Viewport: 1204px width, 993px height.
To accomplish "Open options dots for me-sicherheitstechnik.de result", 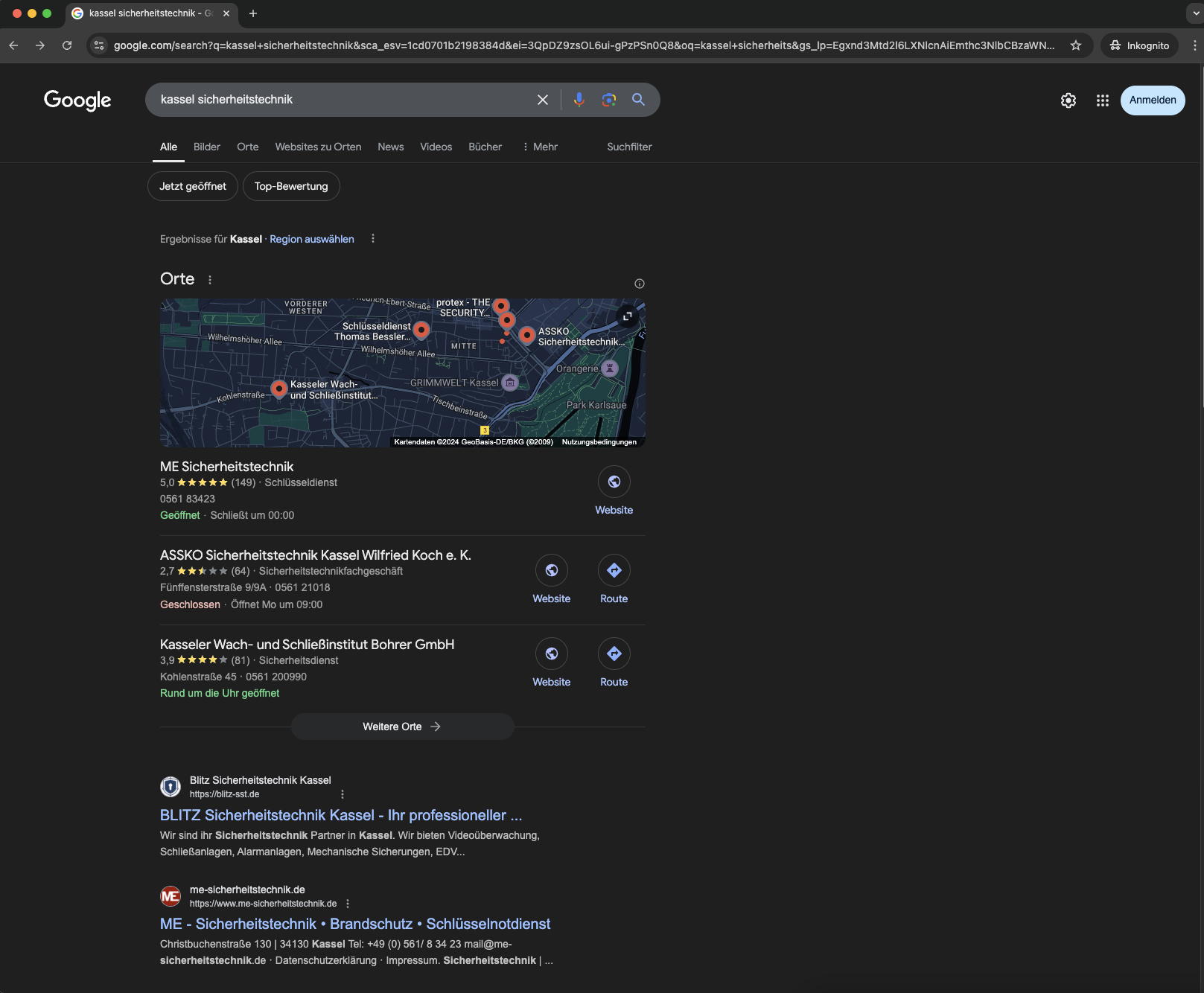I will pyautogui.click(x=348, y=904).
